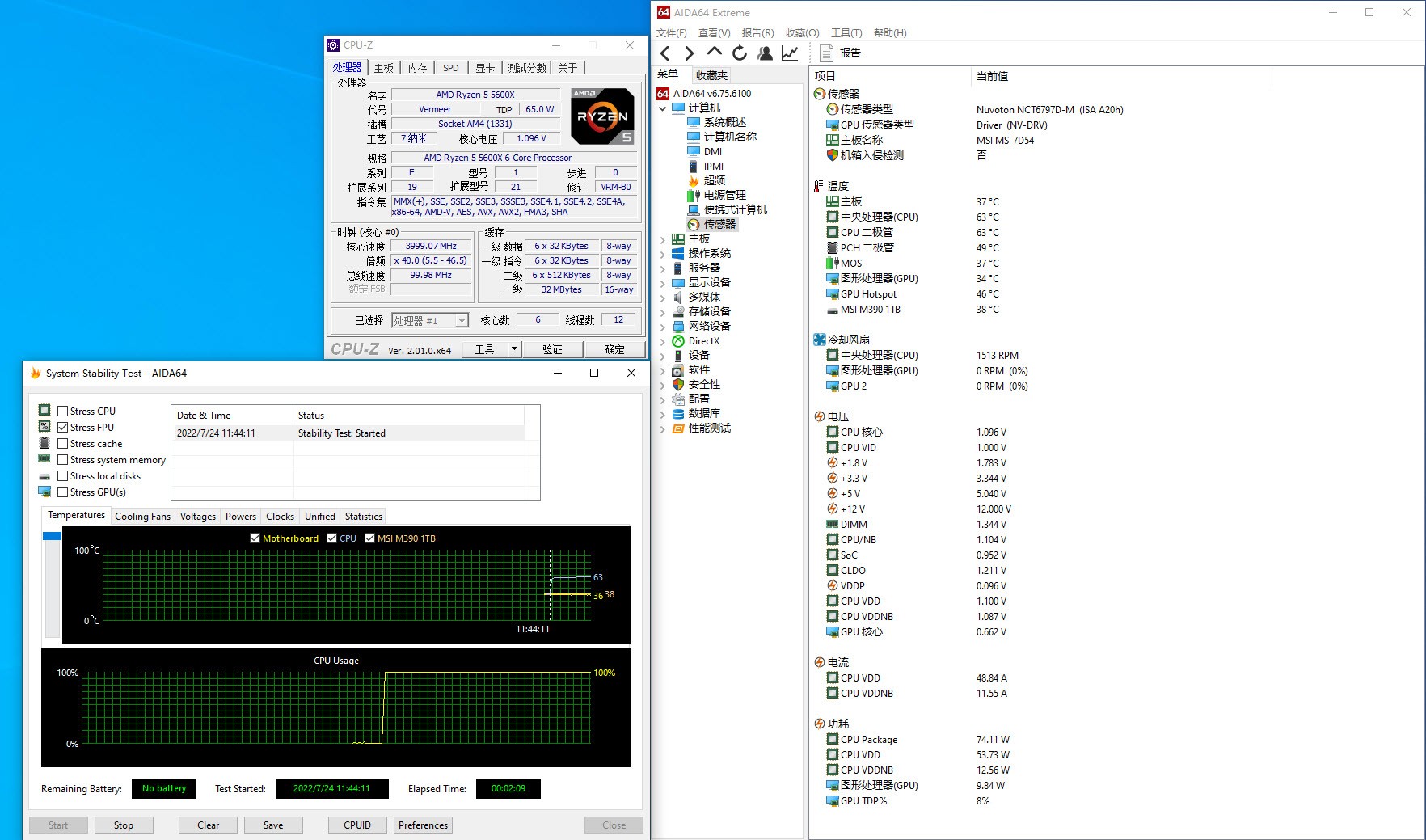The width and height of the screenshot is (1426, 840).
Task: Switch to Cooling Fans tab
Action: [142, 516]
